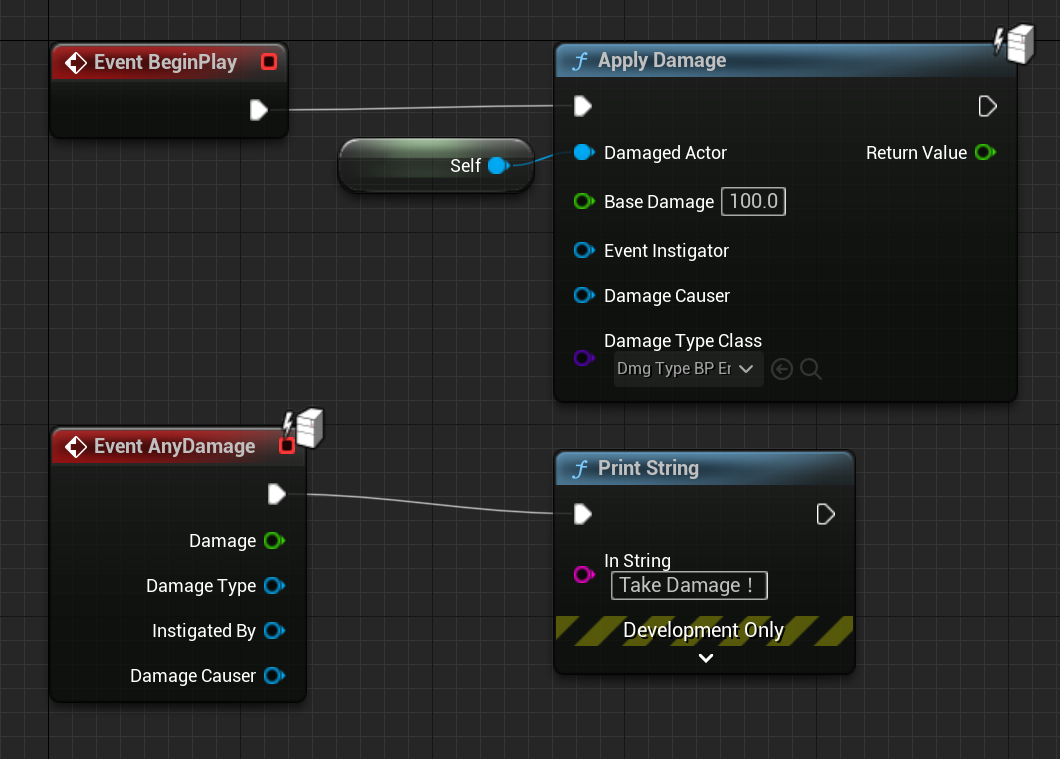
Task: Click the f icon on the Print String header
Action: pyautogui.click(x=578, y=468)
